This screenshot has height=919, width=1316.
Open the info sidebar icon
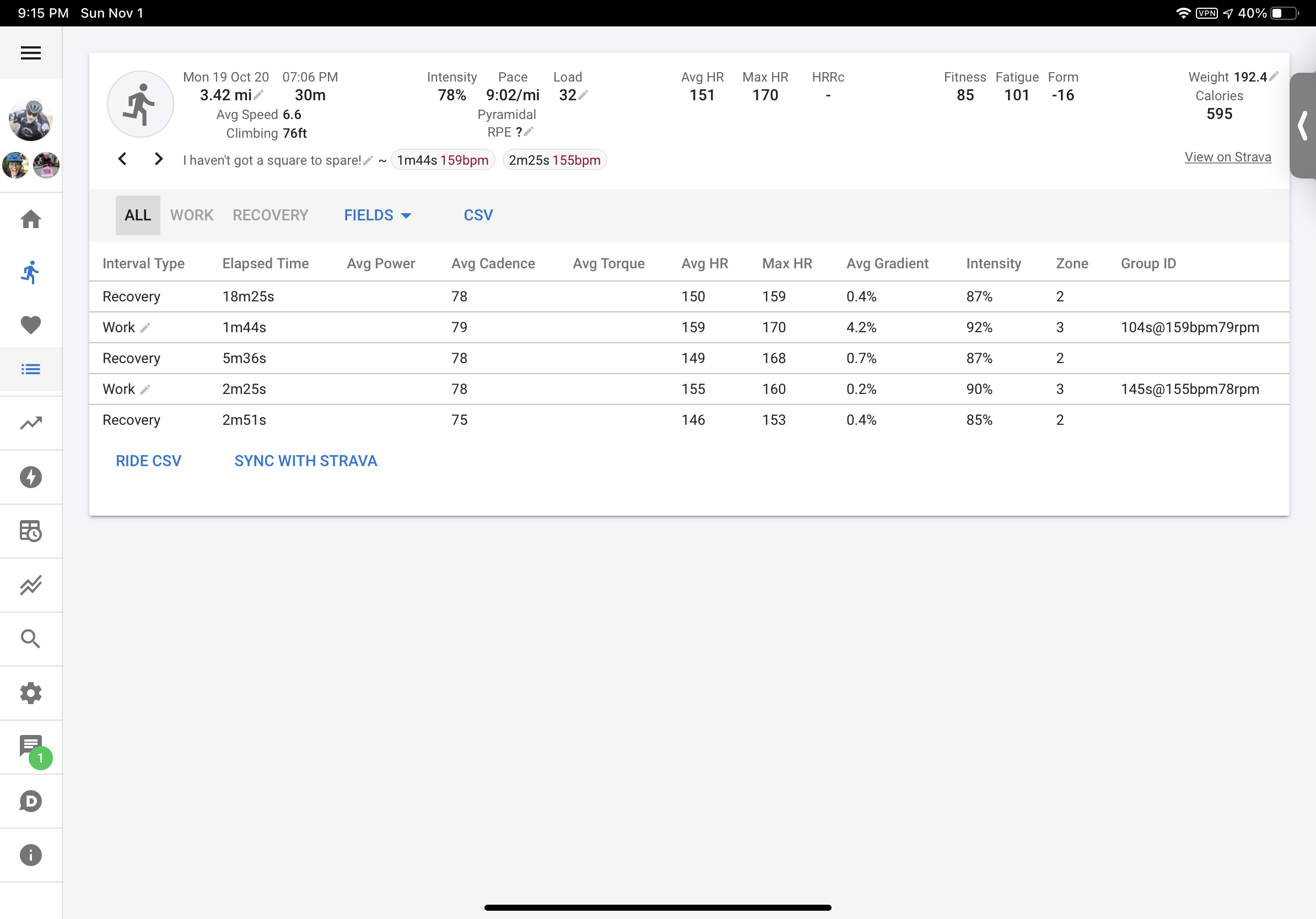31,855
